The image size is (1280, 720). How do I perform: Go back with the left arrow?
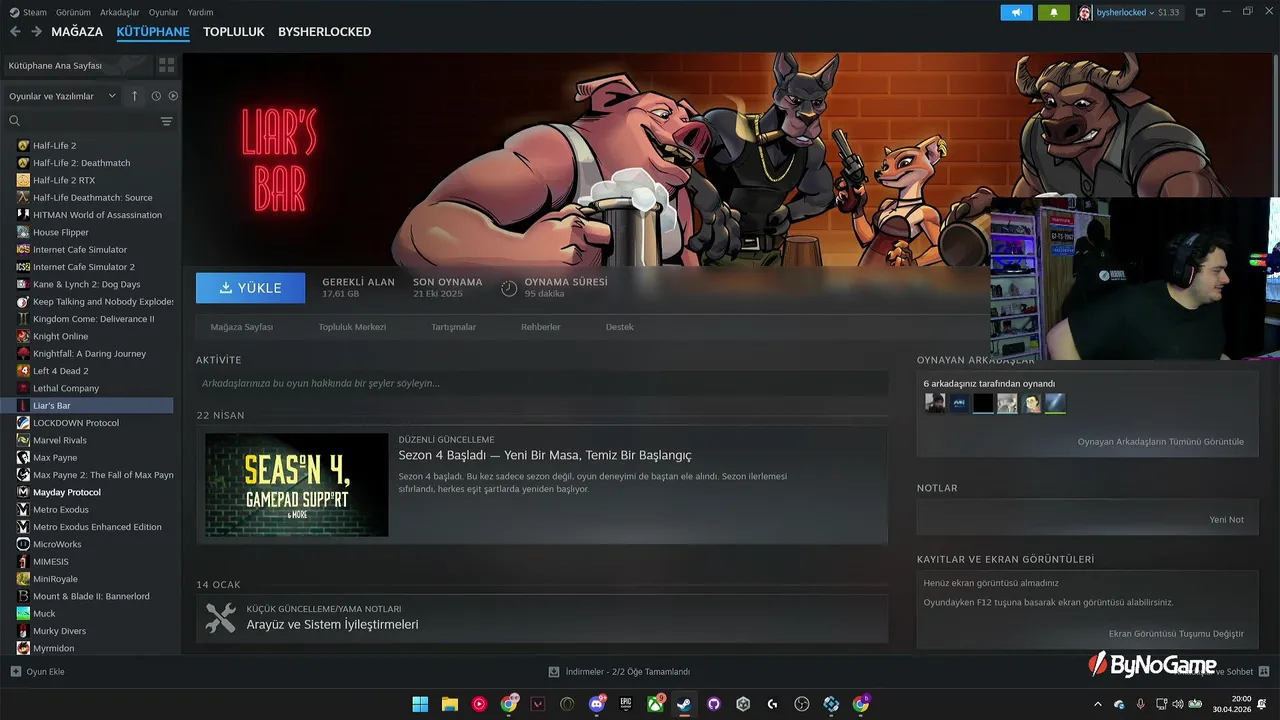[15, 32]
